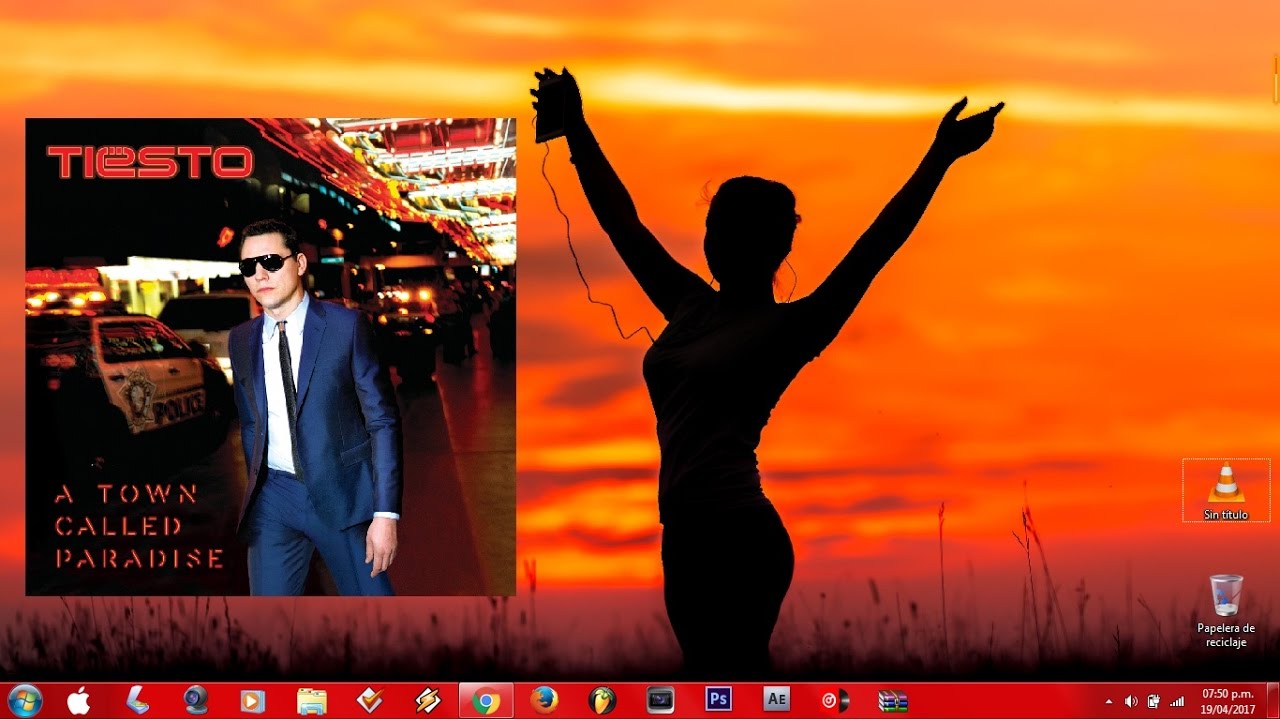Launch the media player with orange play icon

tap(252, 701)
